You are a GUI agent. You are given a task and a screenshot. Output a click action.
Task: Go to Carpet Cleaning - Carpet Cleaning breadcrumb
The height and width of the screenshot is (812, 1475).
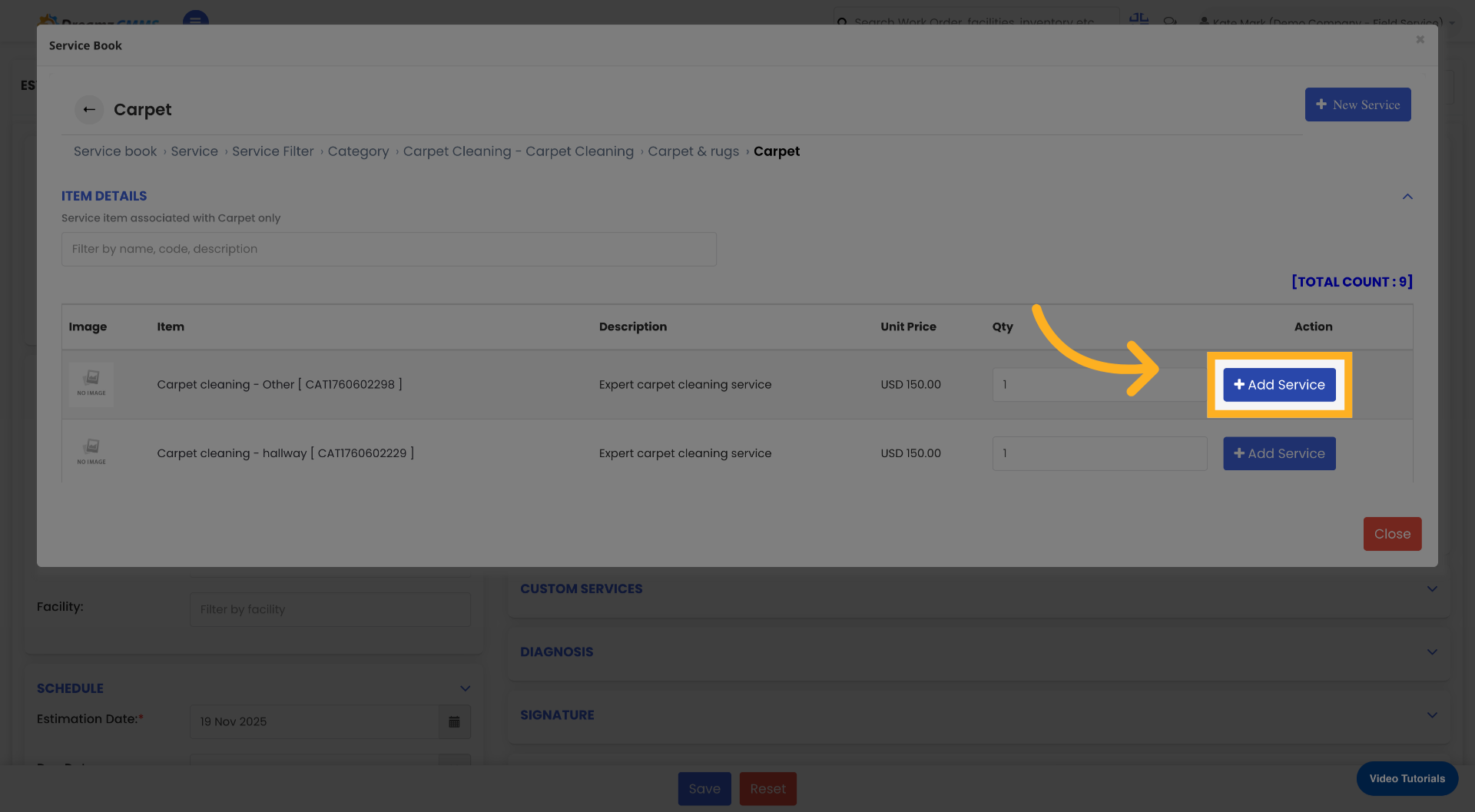click(x=519, y=151)
